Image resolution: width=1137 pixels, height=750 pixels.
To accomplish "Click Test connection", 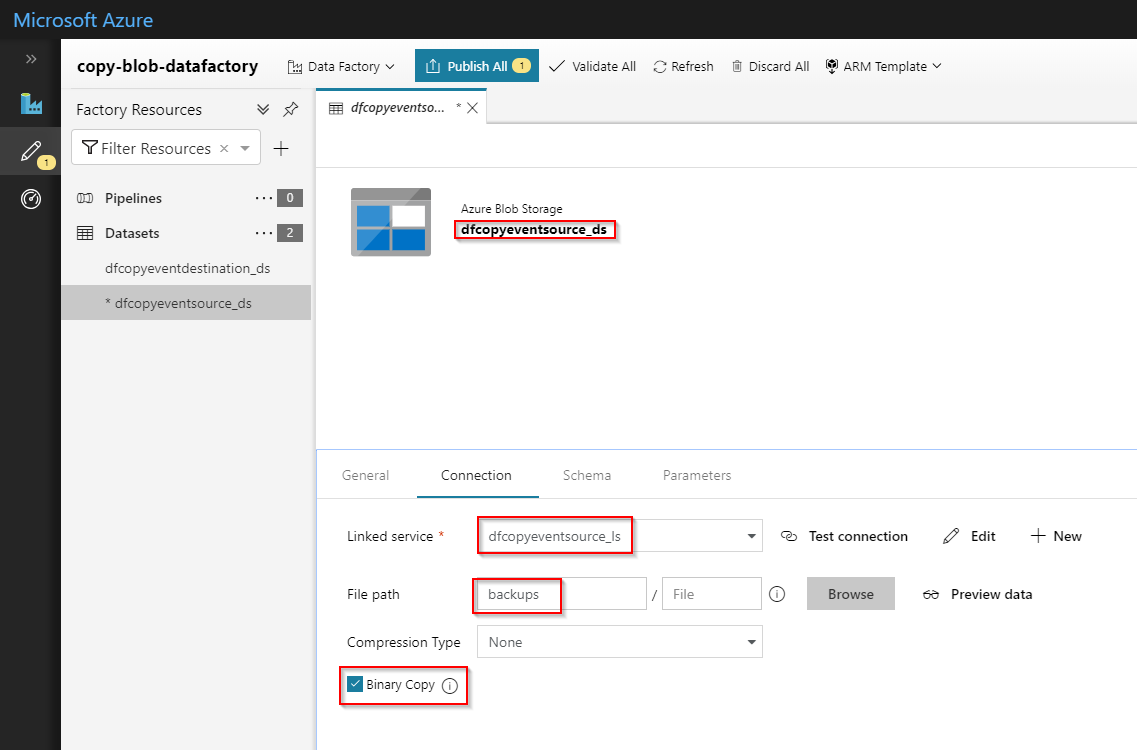I will tap(844, 536).
